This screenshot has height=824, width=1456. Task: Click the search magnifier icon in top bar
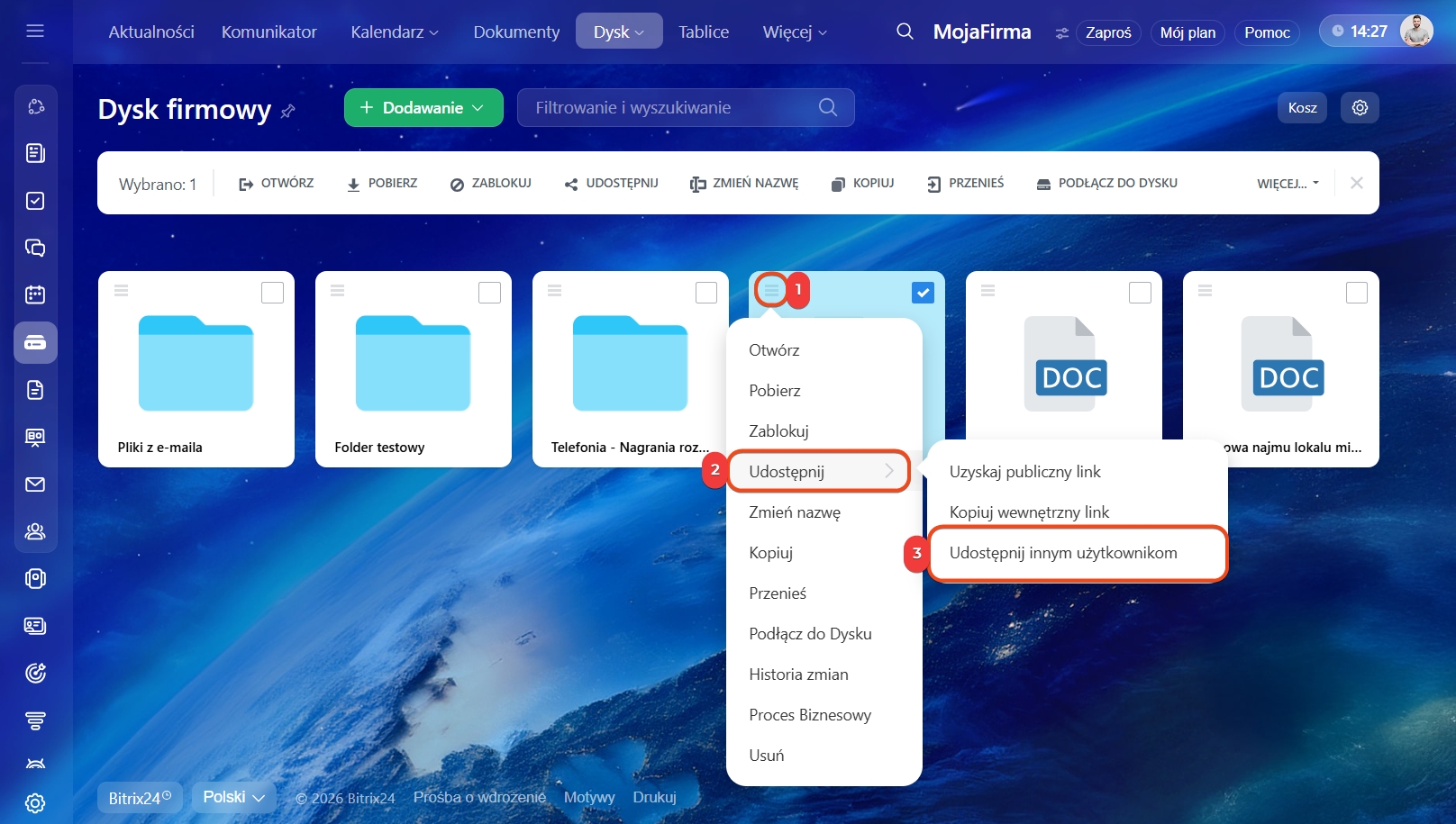(x=905, y=32)
